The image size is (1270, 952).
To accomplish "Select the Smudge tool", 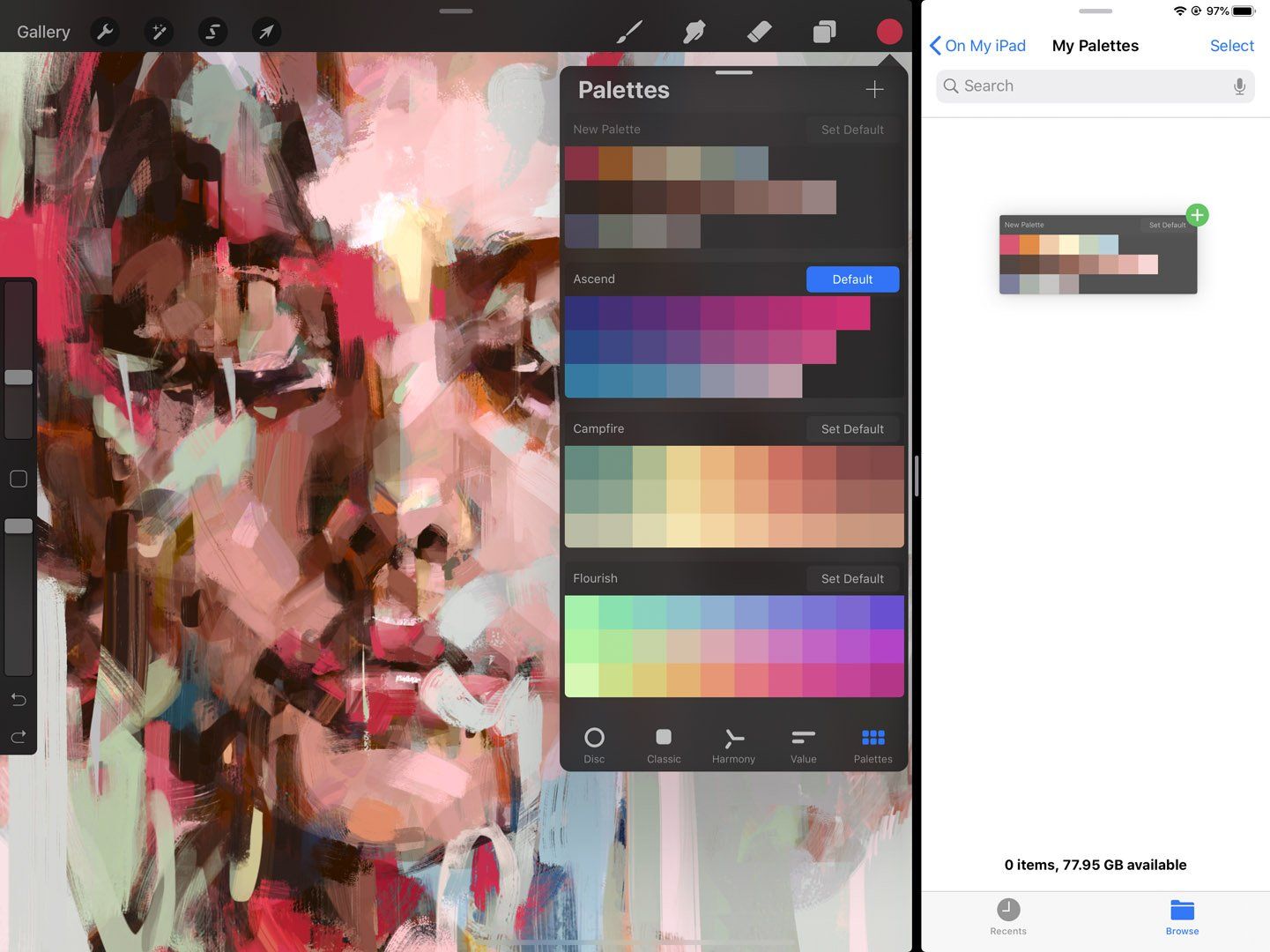I will [x=694, y=32].
